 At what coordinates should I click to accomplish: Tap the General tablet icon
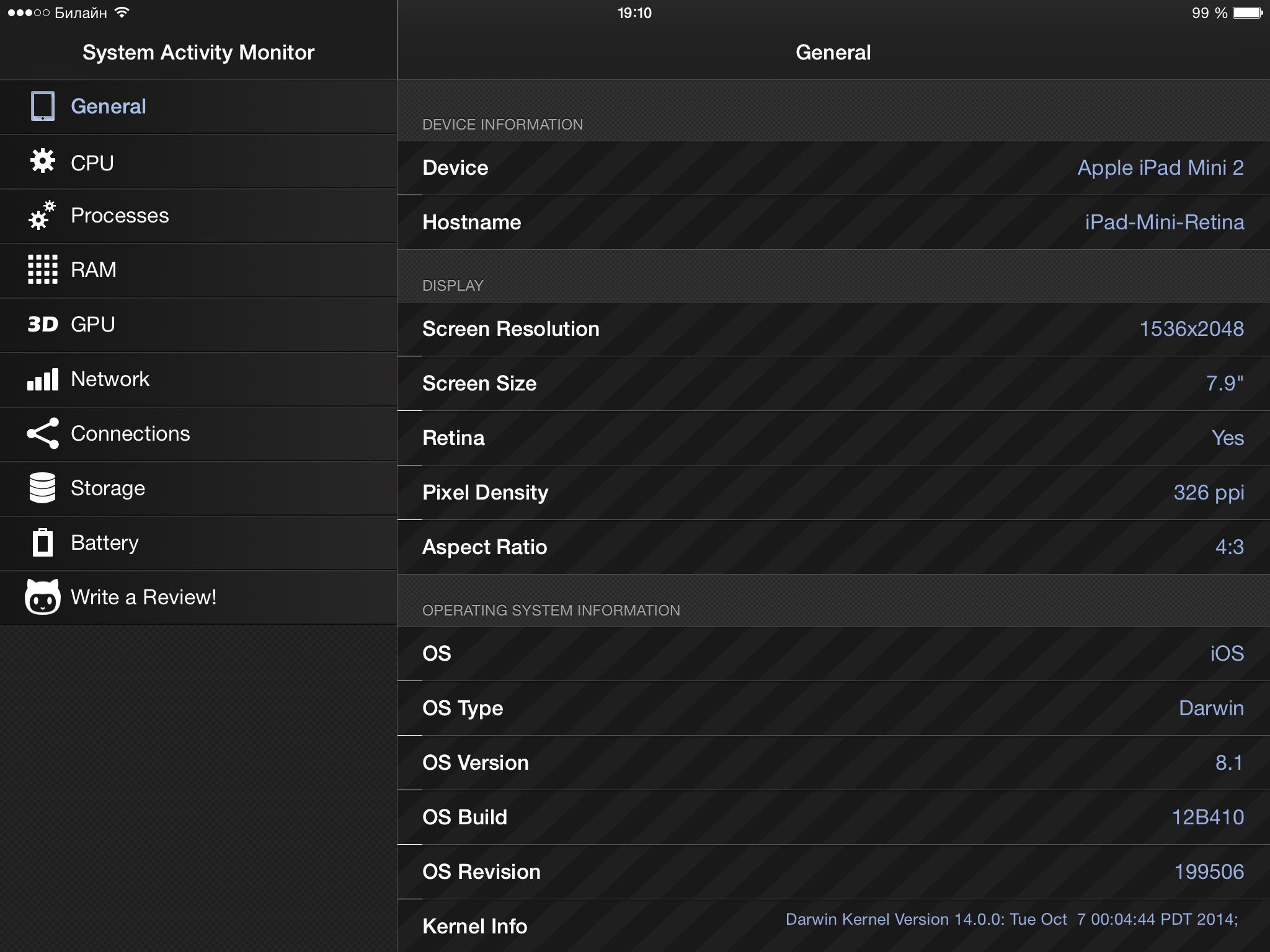43,106
